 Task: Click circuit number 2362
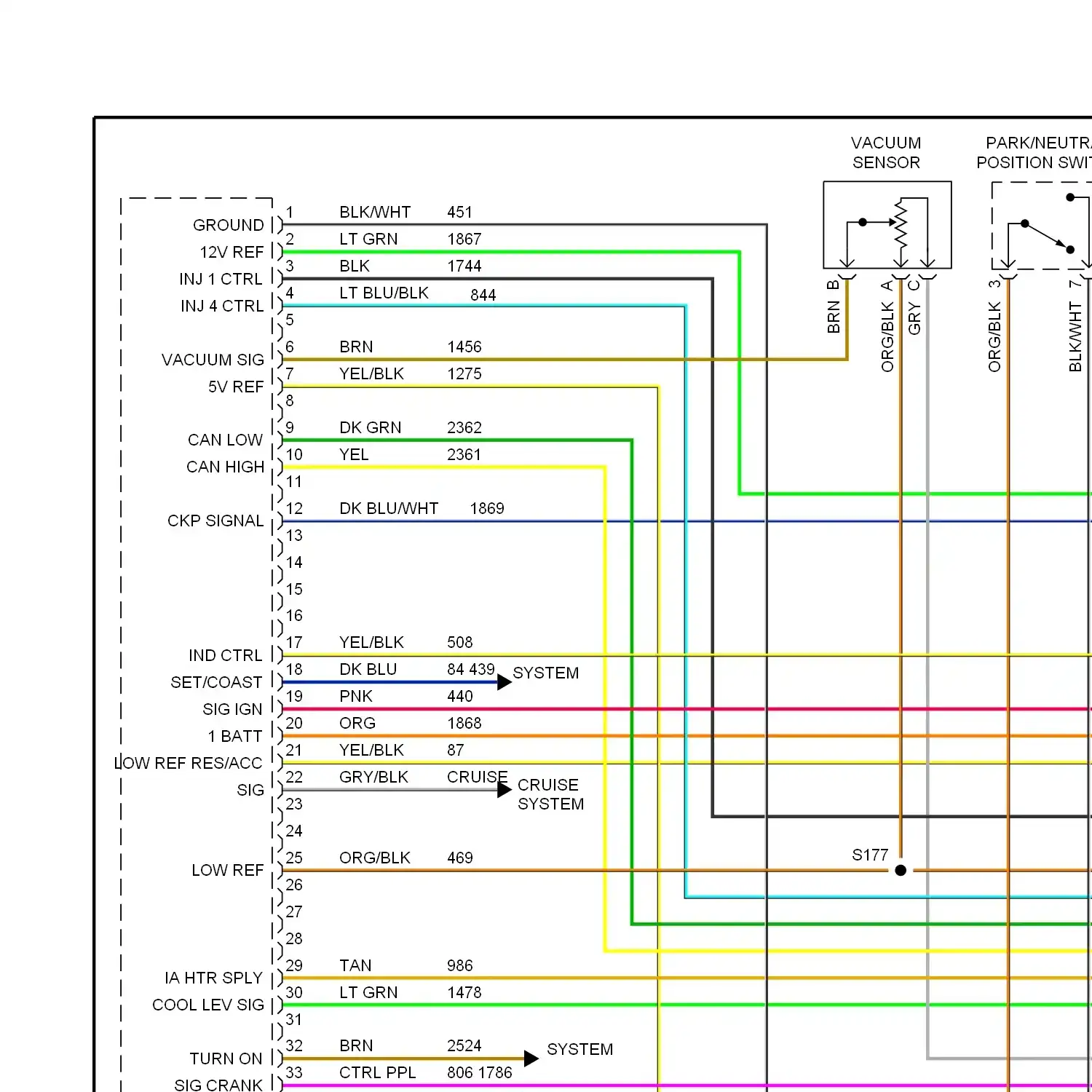(464, 427)
